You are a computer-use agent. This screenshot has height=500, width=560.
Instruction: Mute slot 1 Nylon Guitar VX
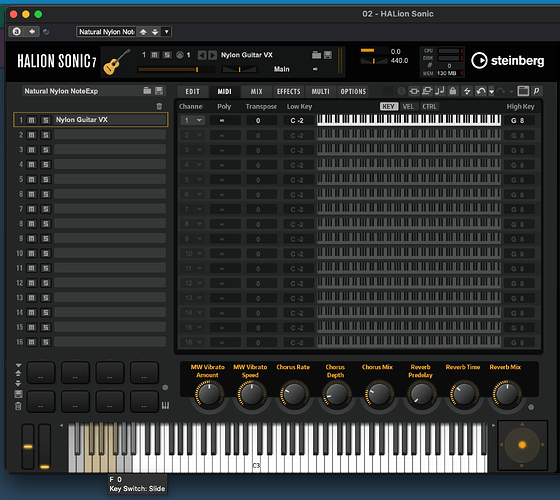(31, 120)
